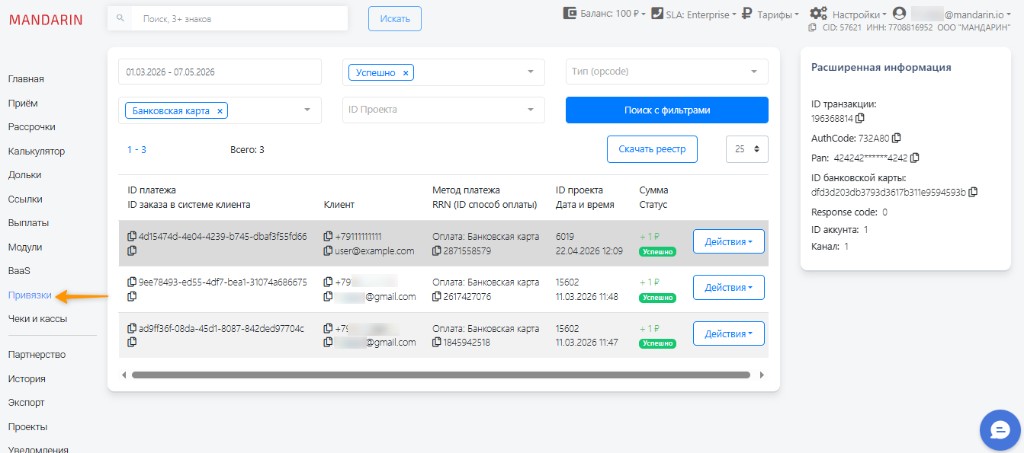
Task: Open the support chat bubble
Action: tap(1000, 430)
